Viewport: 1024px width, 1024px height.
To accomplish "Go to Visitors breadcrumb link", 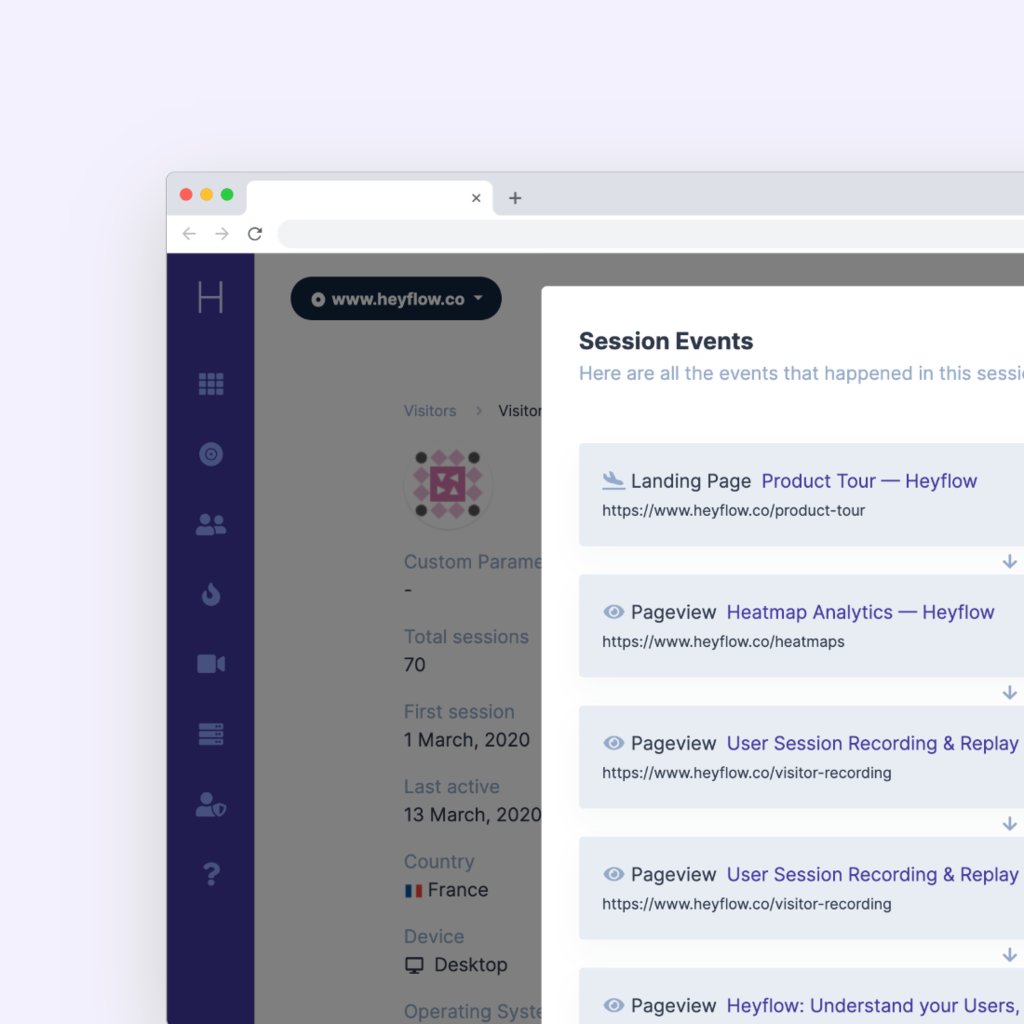I will (x=430, y=411).
